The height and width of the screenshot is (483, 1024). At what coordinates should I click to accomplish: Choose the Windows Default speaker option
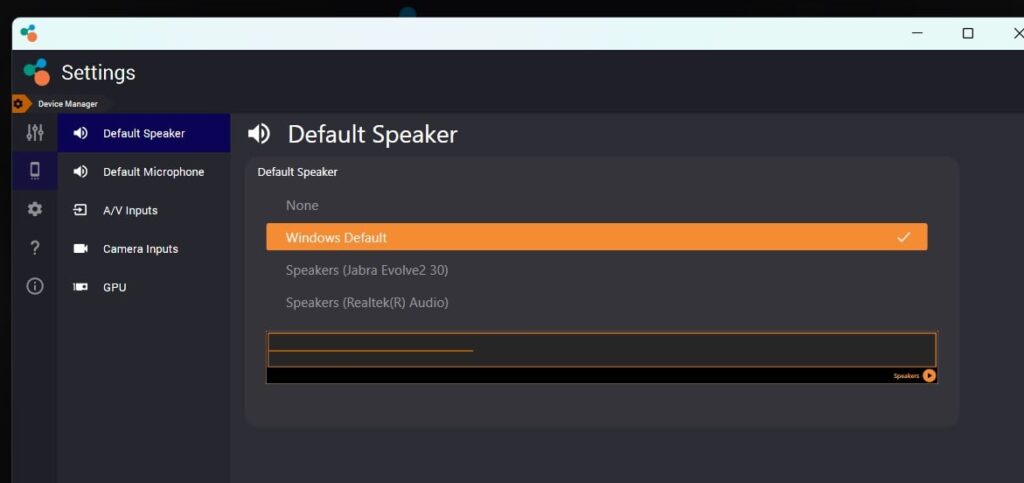coord(596,237)
